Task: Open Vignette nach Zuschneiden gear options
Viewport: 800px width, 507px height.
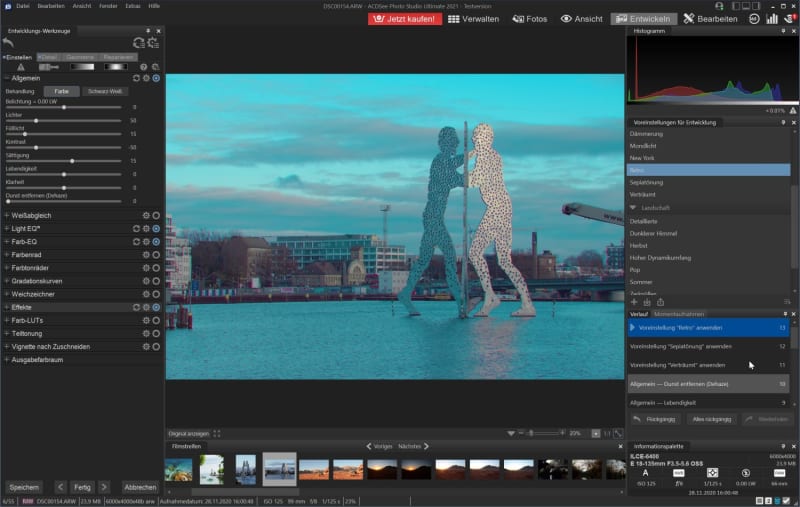Action: click(146, 346)
